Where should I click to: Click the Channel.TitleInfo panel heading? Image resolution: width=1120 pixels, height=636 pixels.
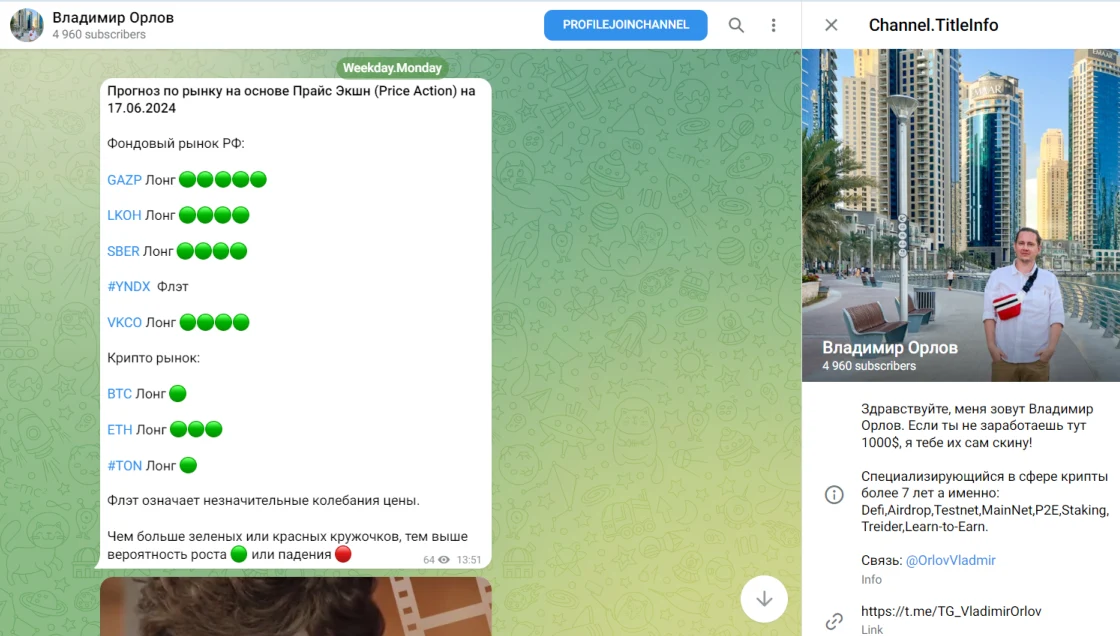[x=933, y=25]
